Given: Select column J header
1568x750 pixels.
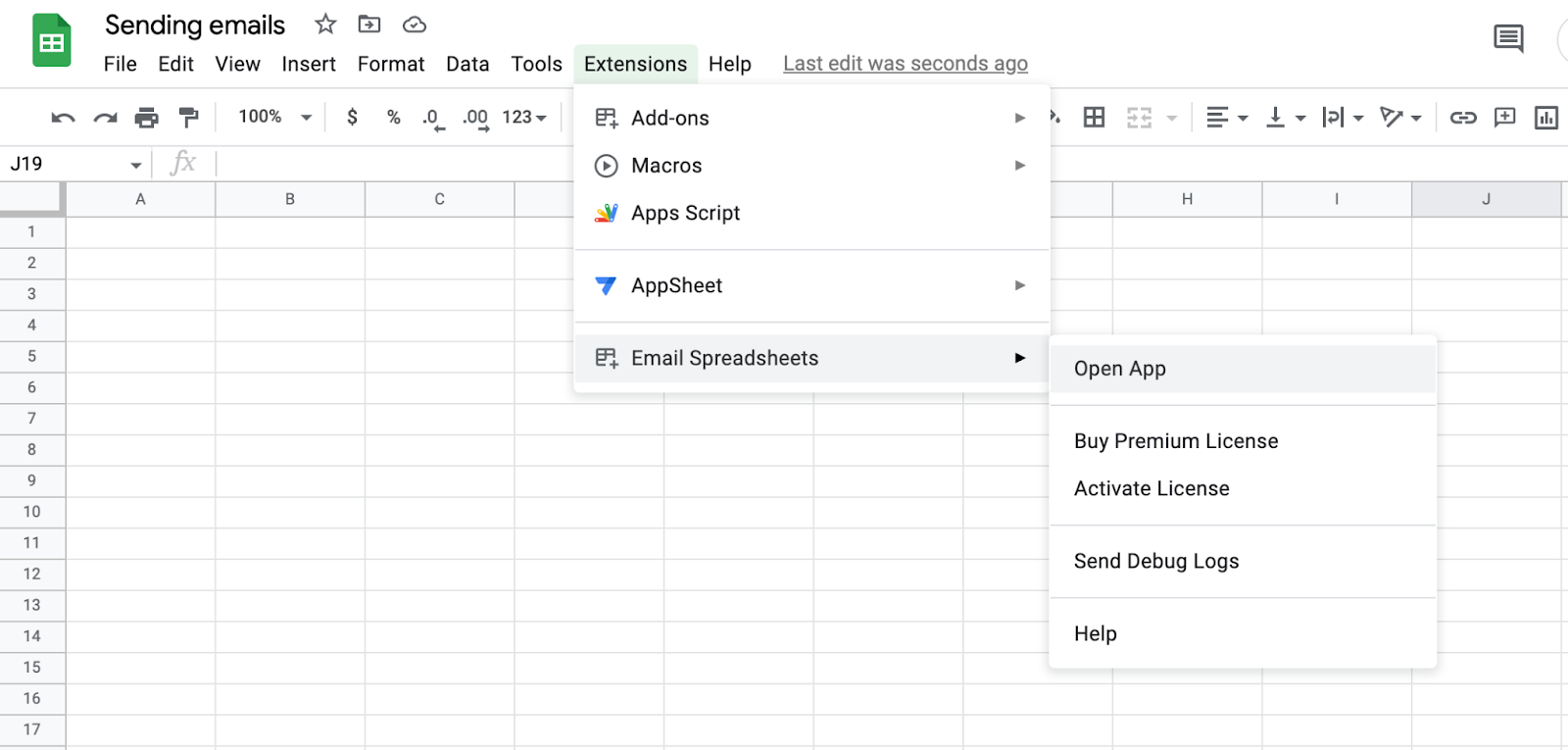Looking at the screenshot, I should [1487, 199].
